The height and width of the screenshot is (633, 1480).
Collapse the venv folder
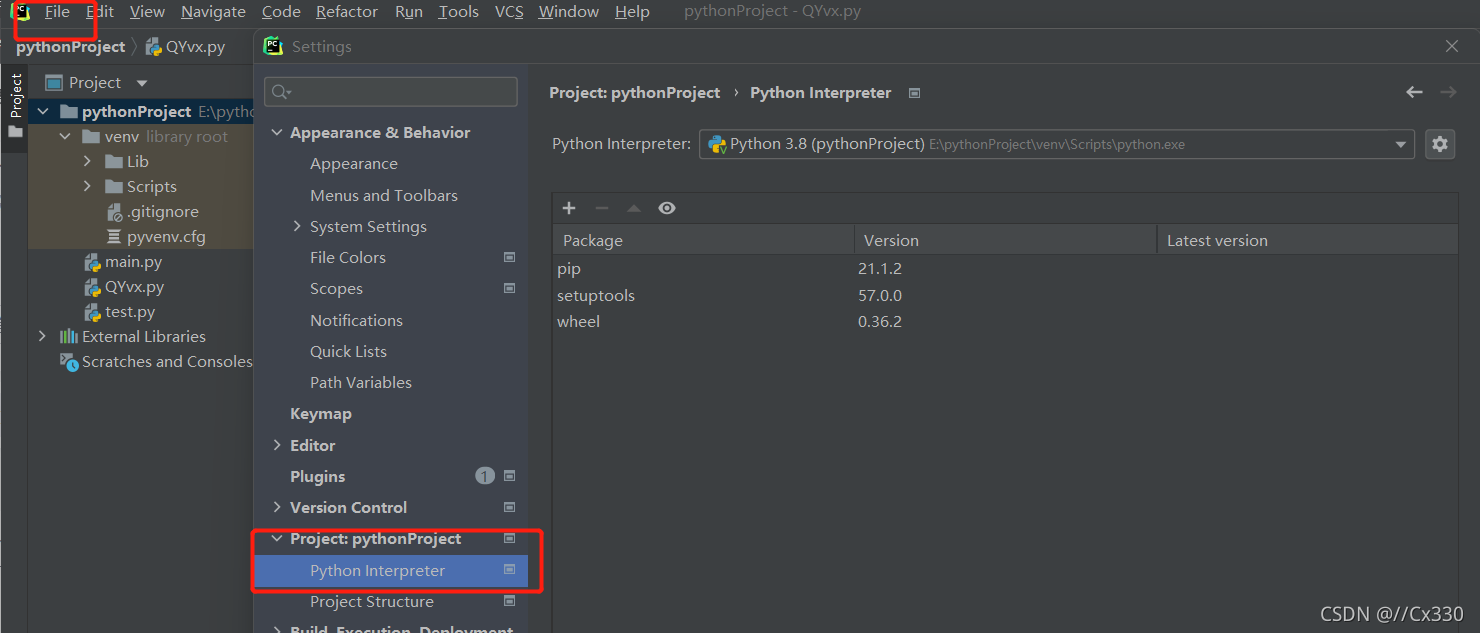65,137
